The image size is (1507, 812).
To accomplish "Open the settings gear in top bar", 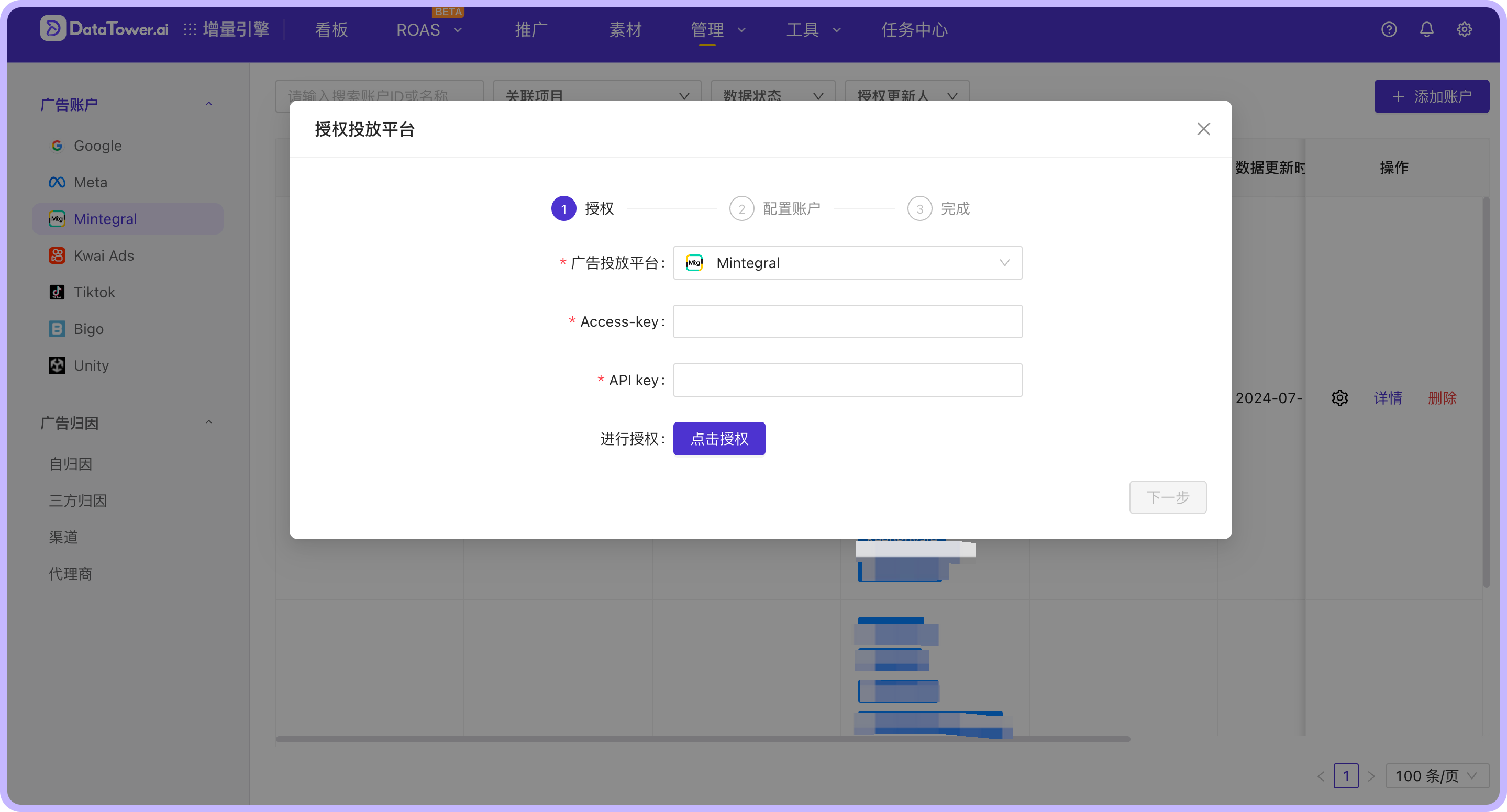I will click(x=1464, y=29).
